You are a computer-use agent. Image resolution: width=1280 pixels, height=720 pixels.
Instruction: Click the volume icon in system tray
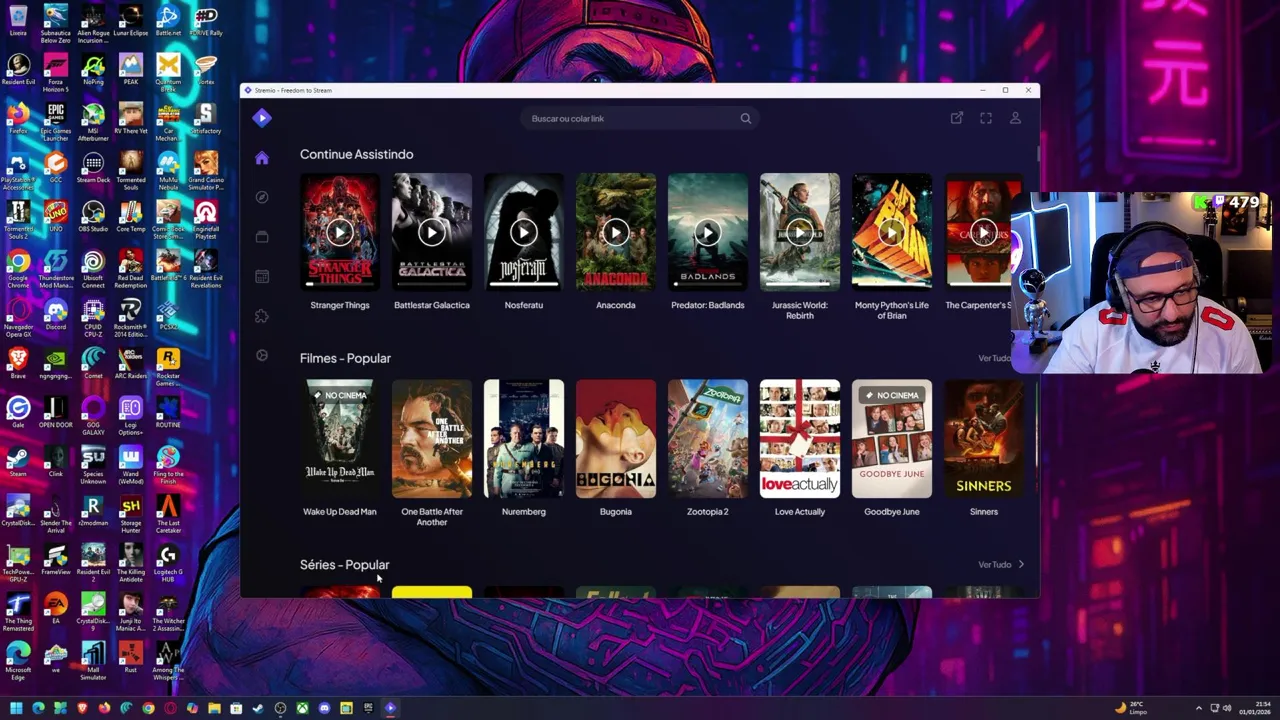(1228, 708)
